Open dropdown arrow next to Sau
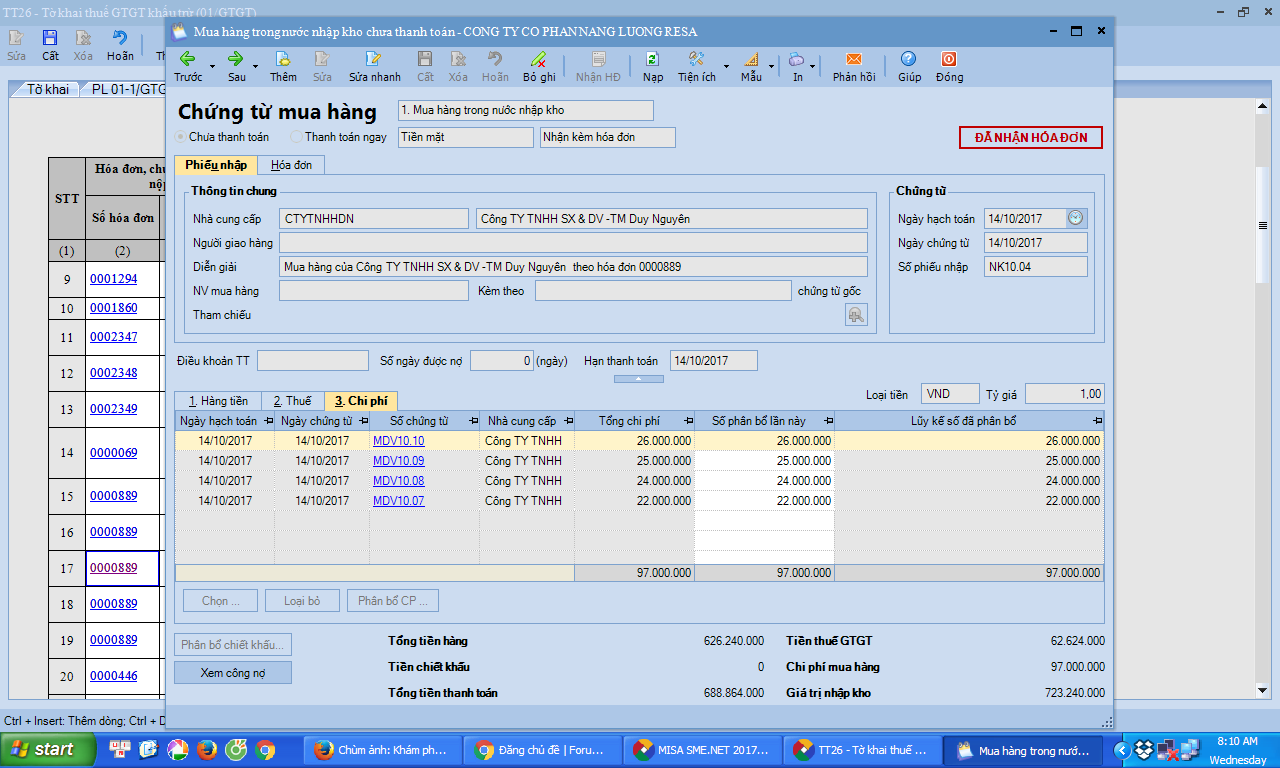Screen dimensions: 1280x768 pyautogui.click(x=256, y=66)
